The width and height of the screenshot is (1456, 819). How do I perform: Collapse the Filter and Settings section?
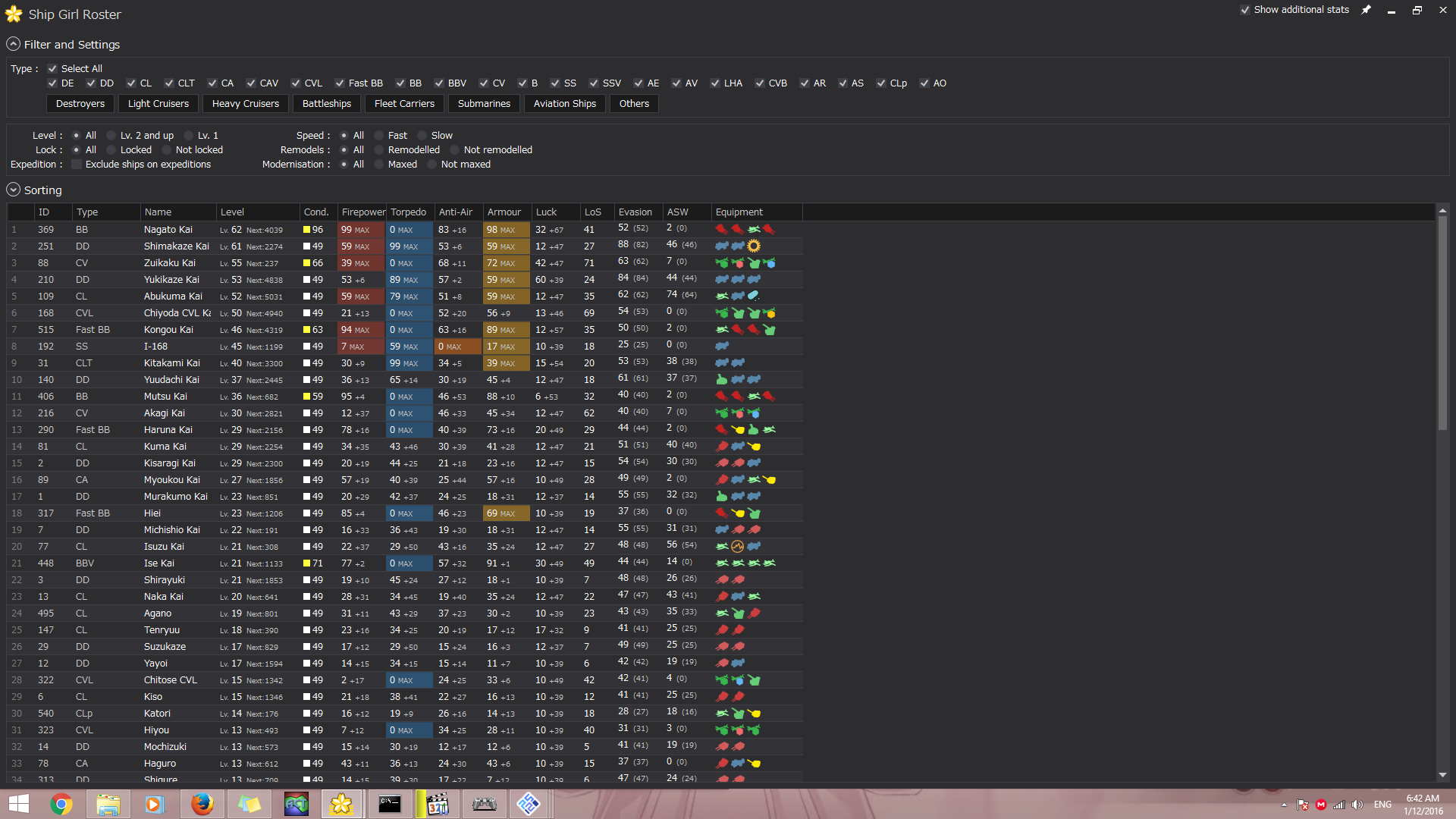pos(13,44)
